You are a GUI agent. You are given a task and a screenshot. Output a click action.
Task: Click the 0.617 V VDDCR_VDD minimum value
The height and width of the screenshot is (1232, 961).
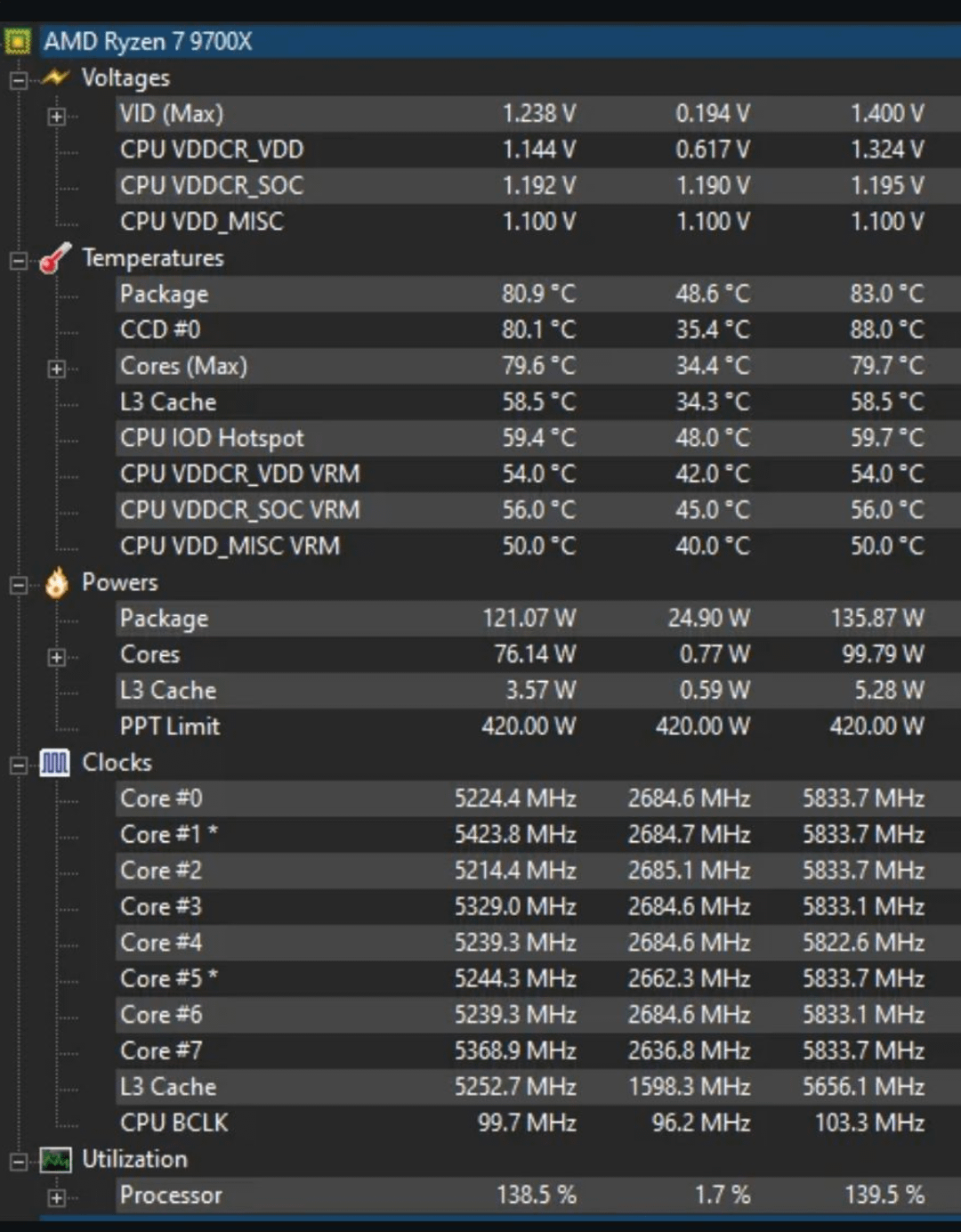713,150
